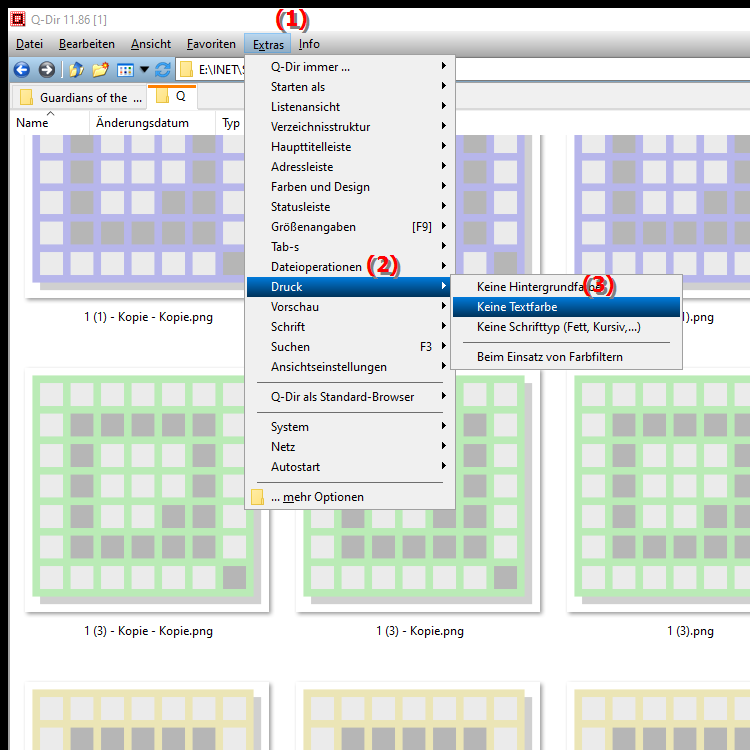Image resolution: width=750 pixels, height=750 pixels.
Task: Open the Autostart submenu
Action: 349,467
